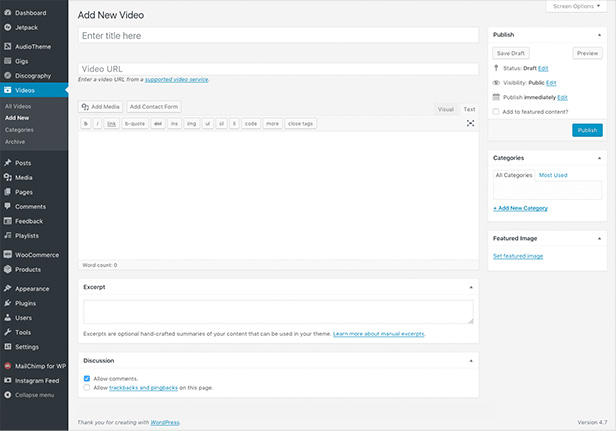Click the Set featured image link

tap(518, 256)
